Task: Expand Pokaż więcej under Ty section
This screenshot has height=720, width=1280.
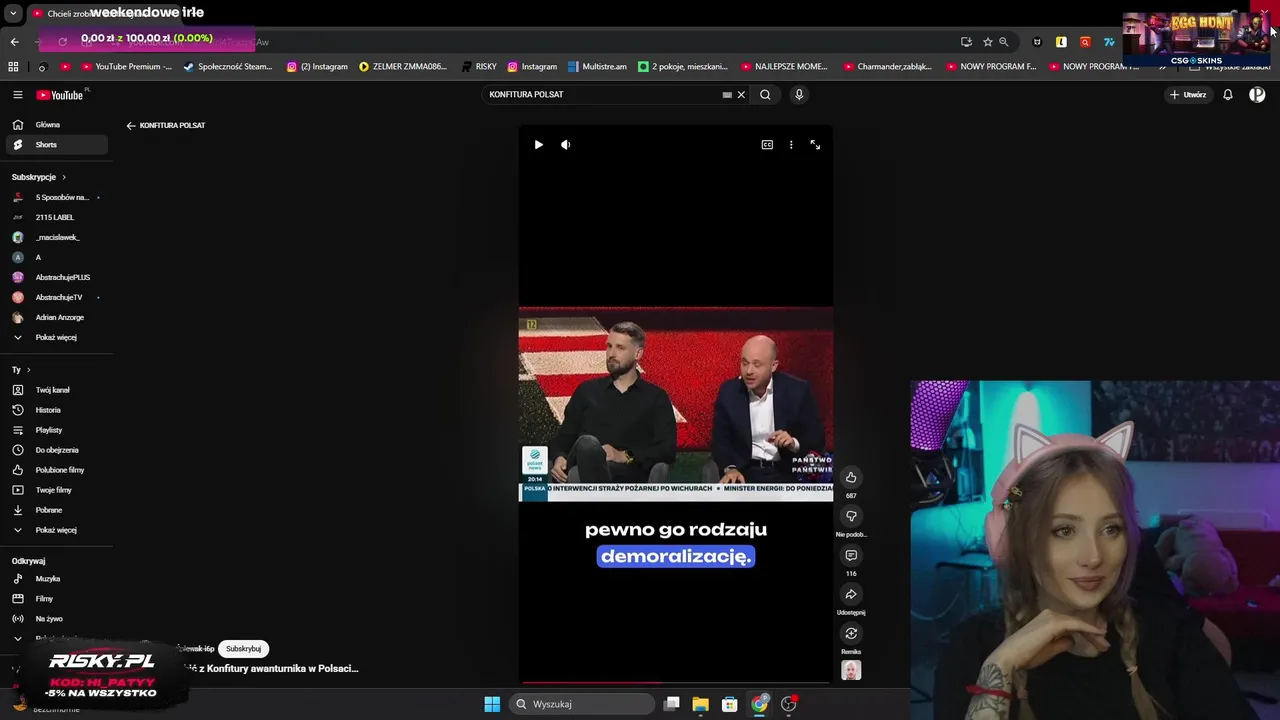Action: coord(57,530)
